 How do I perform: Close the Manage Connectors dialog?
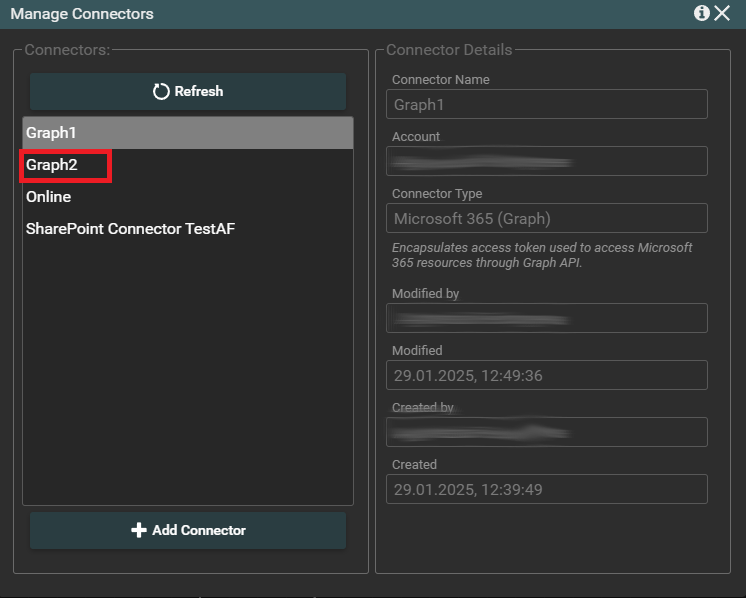(x=722, y=13)
